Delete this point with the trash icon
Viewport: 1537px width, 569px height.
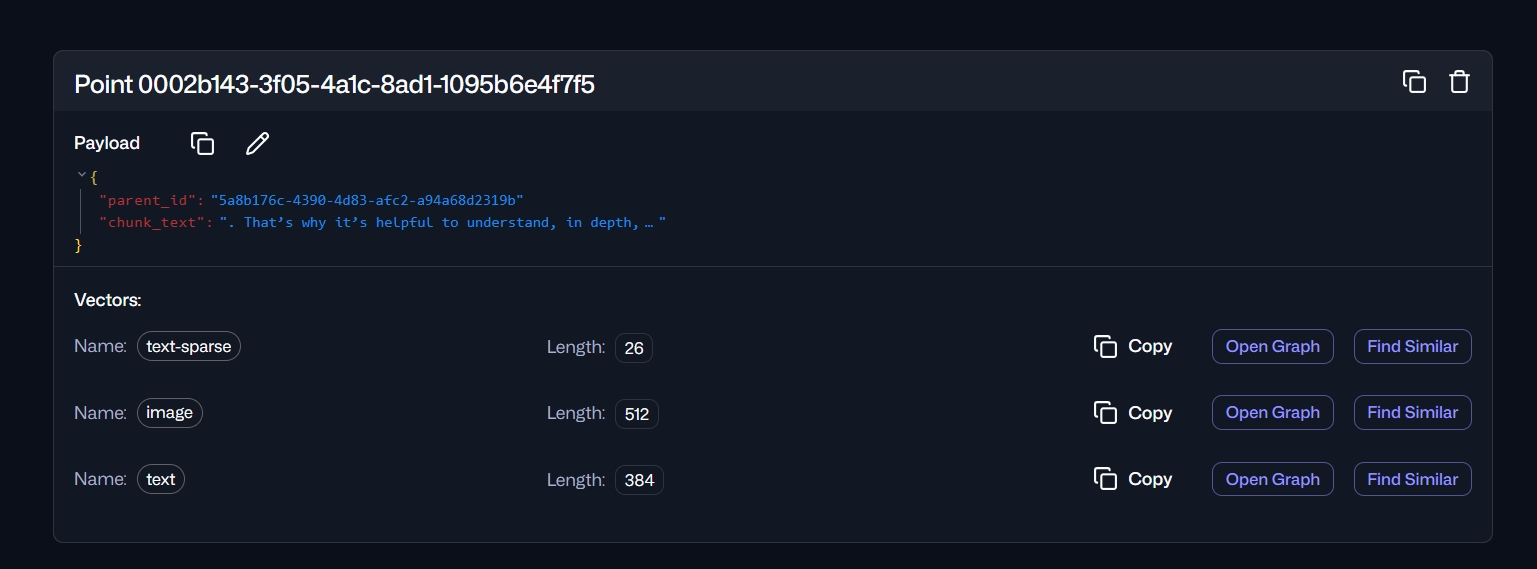[x=1459, y=82]
